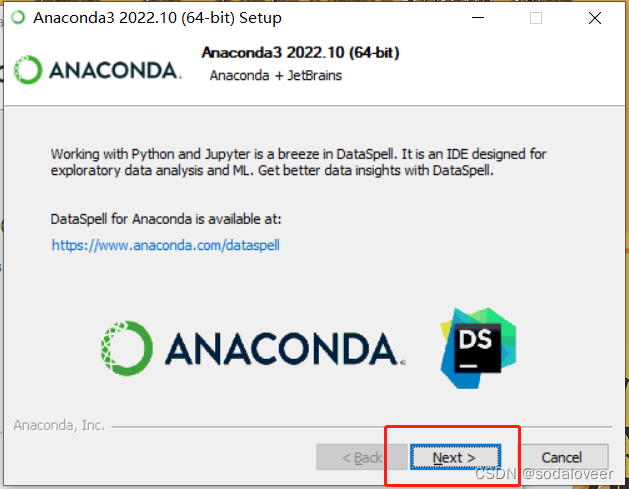Click the header green Anaconda ring logo

coord(28,70)
